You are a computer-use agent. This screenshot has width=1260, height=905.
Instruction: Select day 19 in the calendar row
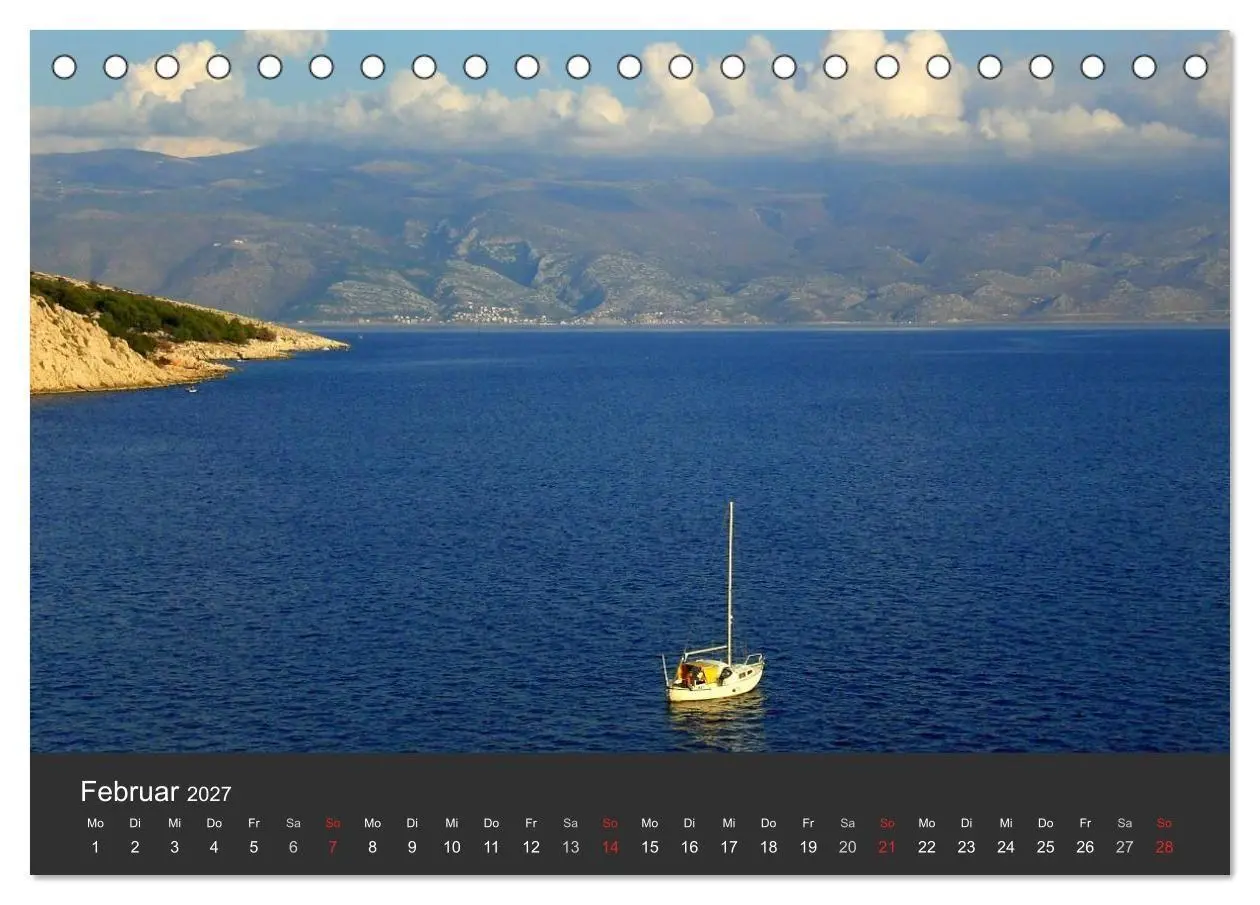pos(808,847)
